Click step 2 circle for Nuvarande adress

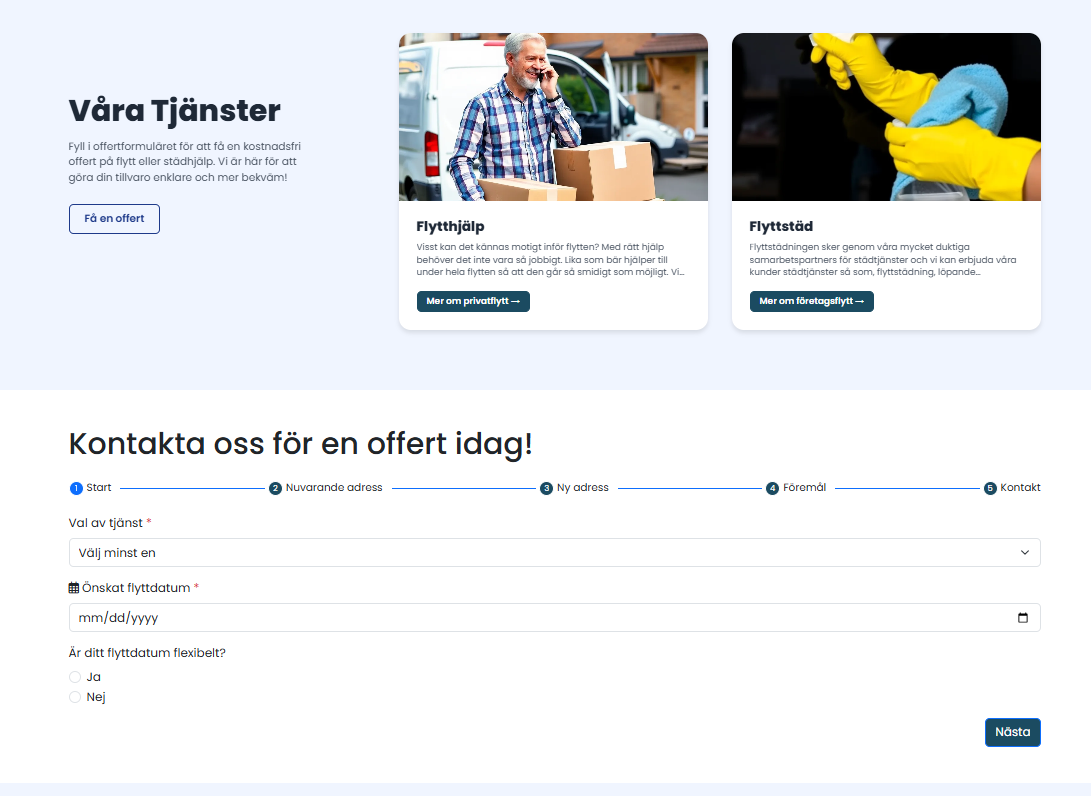[276, 488]
